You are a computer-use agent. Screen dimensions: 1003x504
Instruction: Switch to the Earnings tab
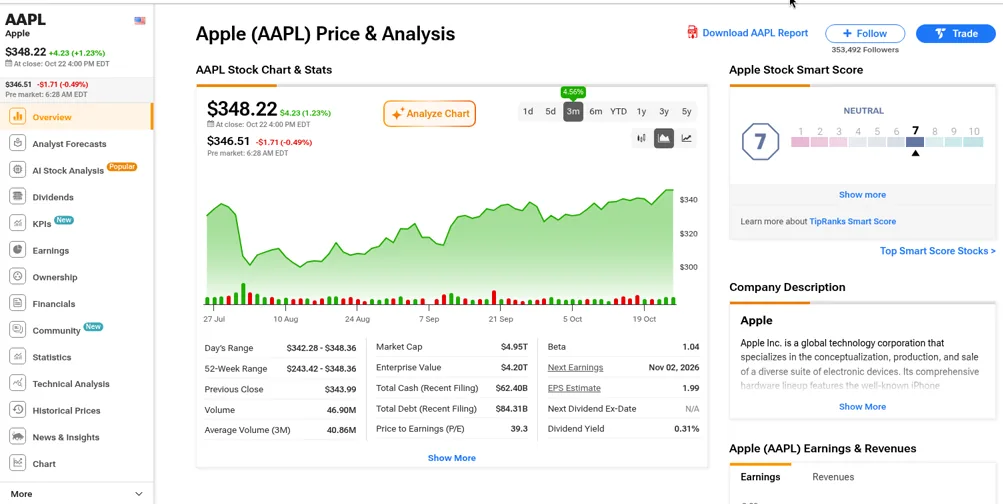point(760,477)
